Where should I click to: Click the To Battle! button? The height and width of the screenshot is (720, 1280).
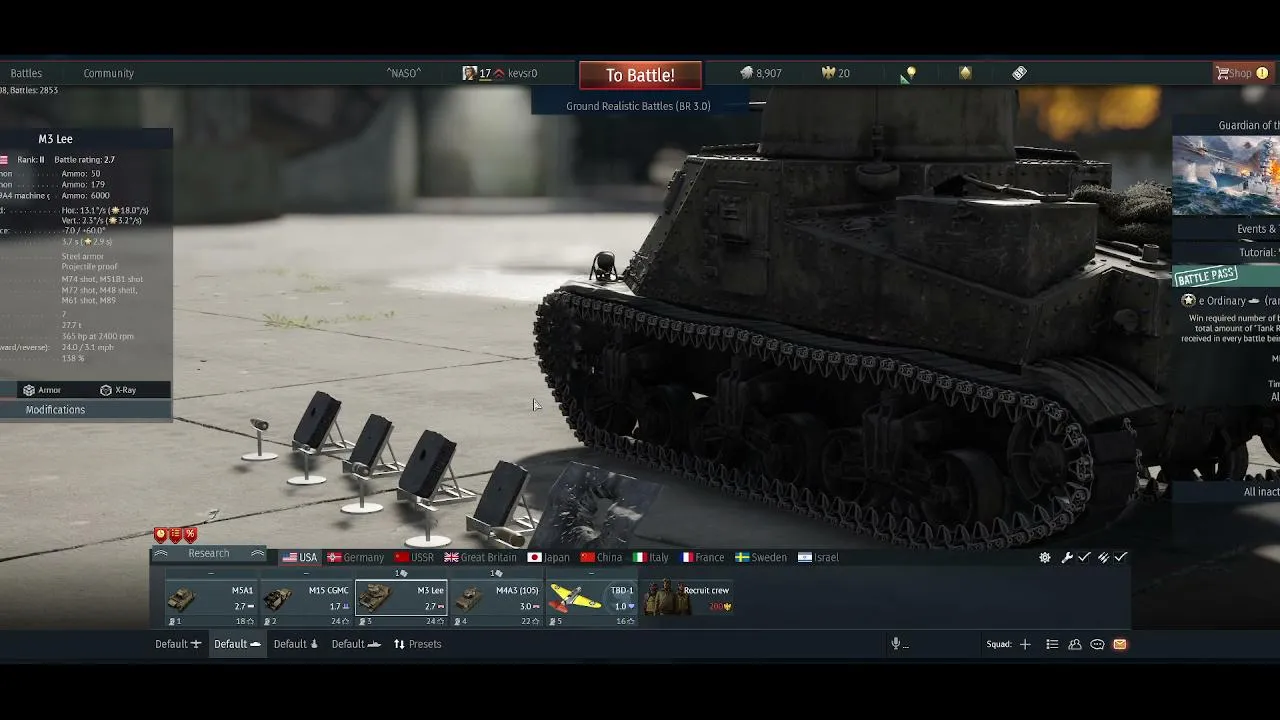pos(640,75)
